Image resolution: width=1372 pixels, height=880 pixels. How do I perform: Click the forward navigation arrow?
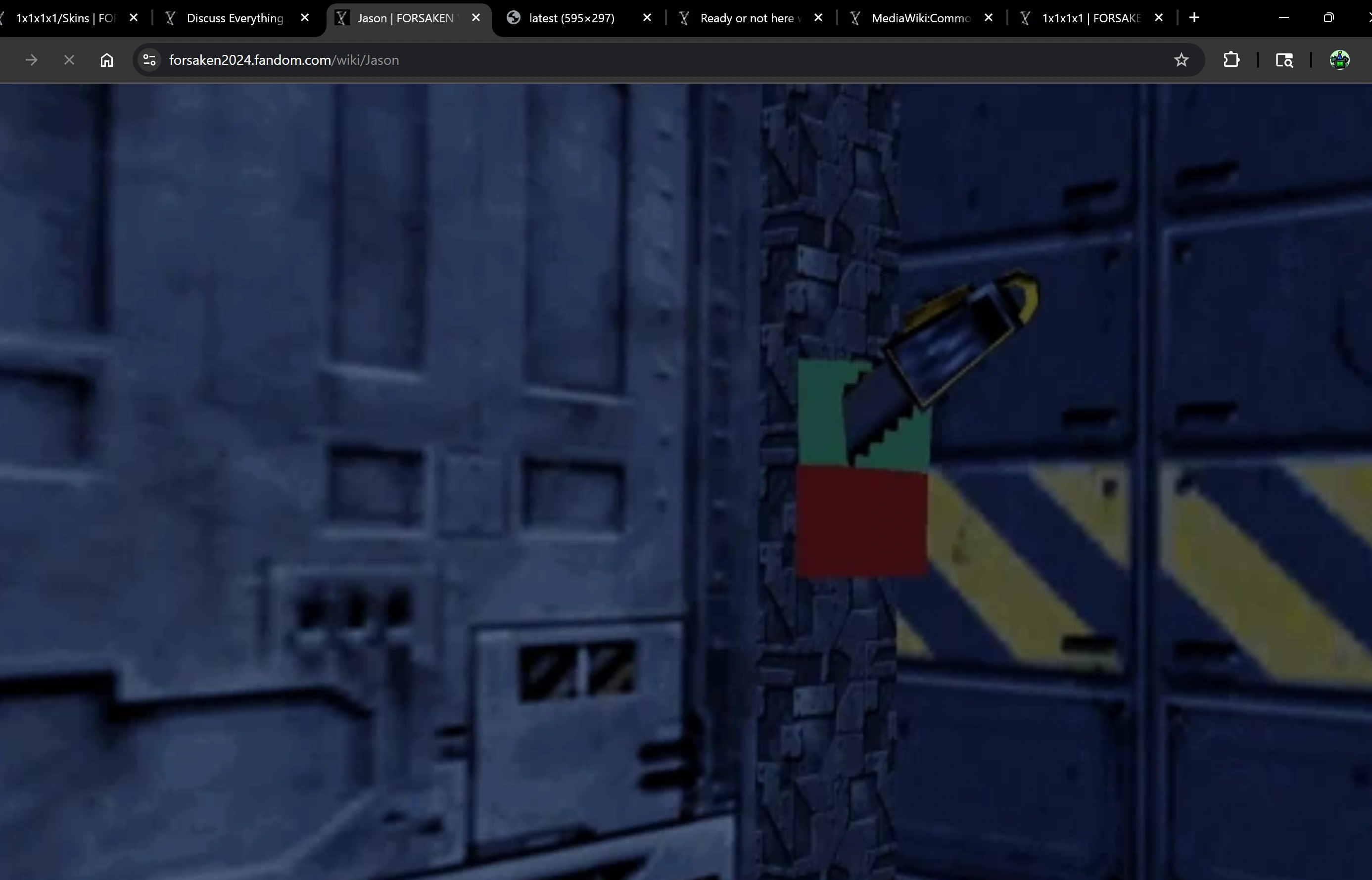(x=32, y=60)
